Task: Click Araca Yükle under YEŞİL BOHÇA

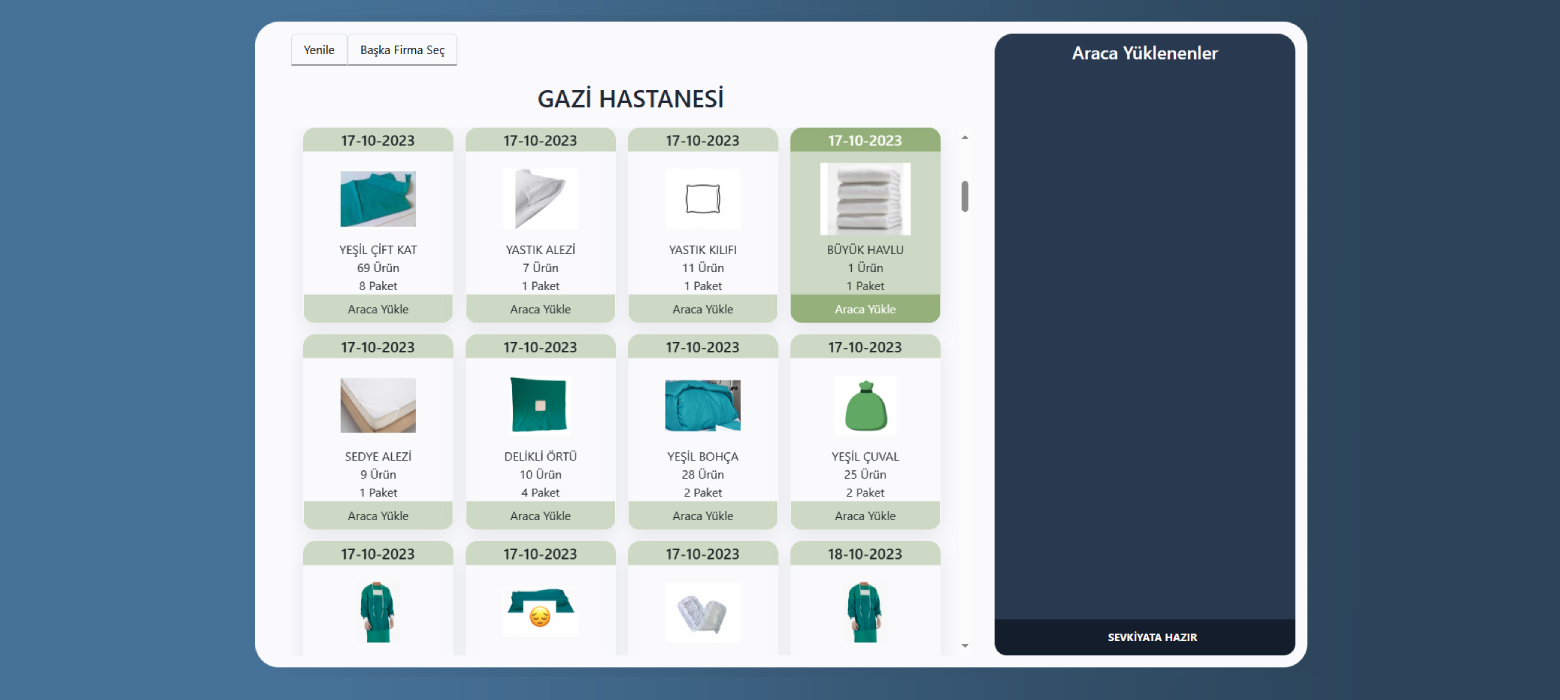Action: [x=703, y=516]
